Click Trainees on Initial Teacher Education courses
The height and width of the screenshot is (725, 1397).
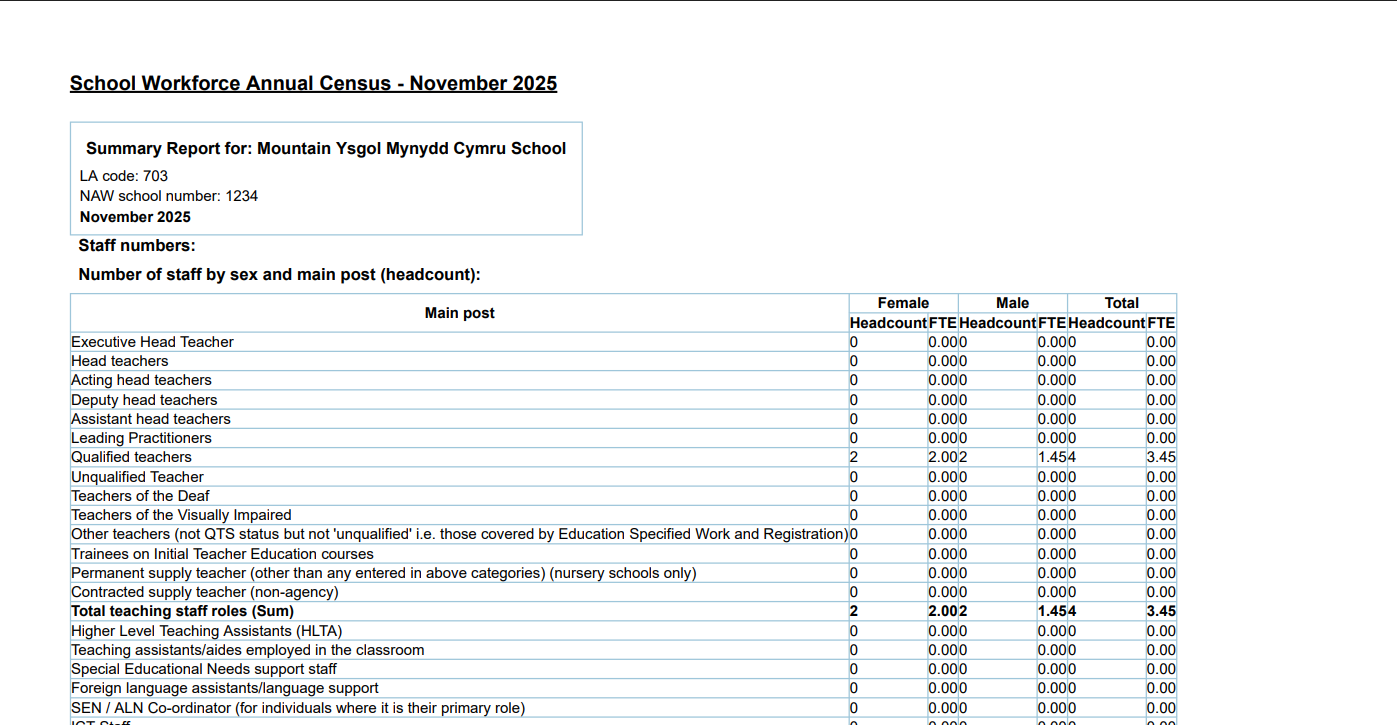222,554
